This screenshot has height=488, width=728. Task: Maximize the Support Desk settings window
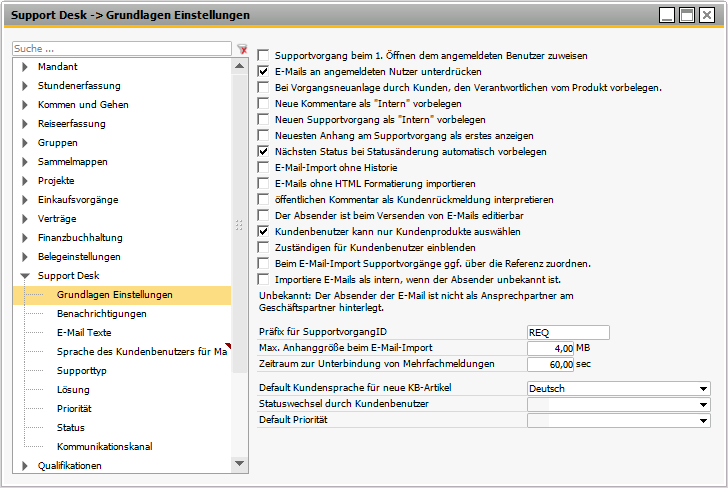(687, 15)
